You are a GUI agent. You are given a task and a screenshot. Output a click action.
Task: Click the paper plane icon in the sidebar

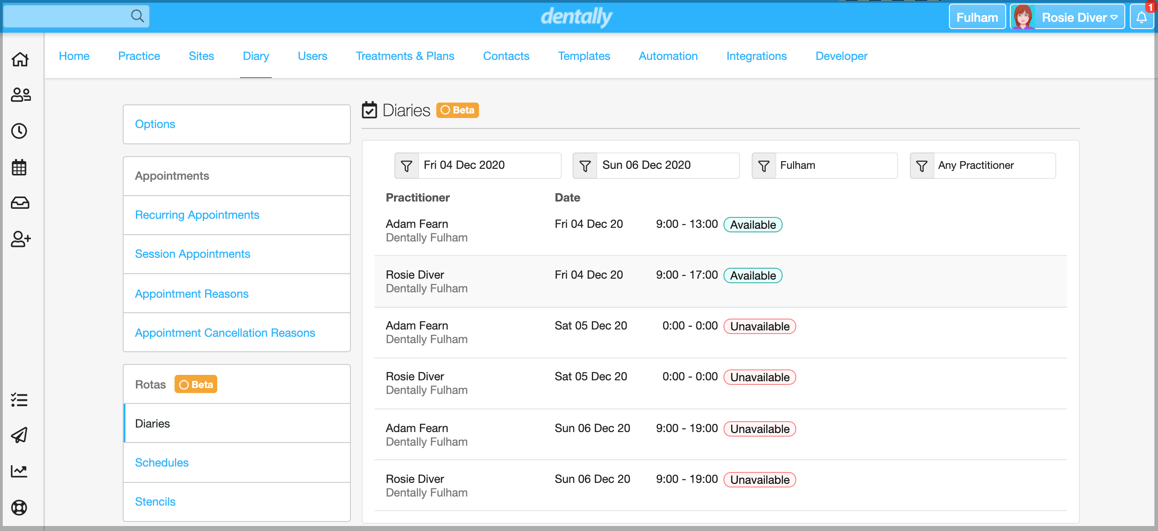pos(20,435)
